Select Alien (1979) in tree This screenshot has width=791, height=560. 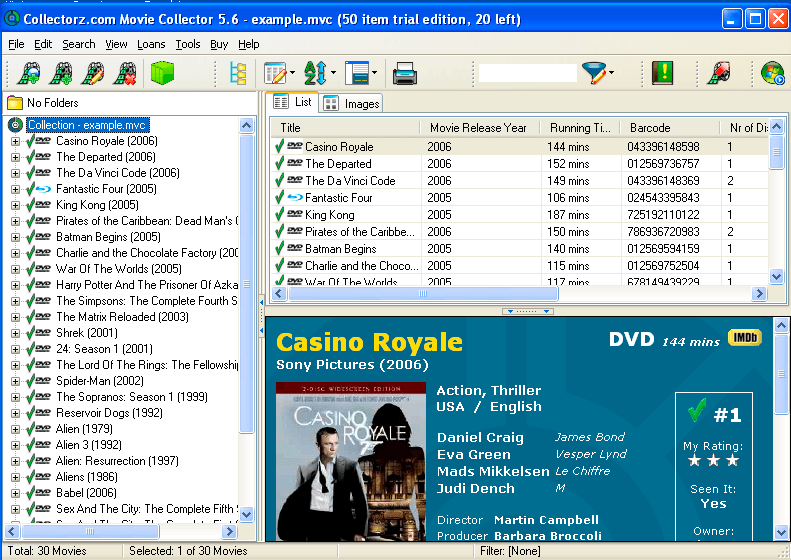point(84,429)
